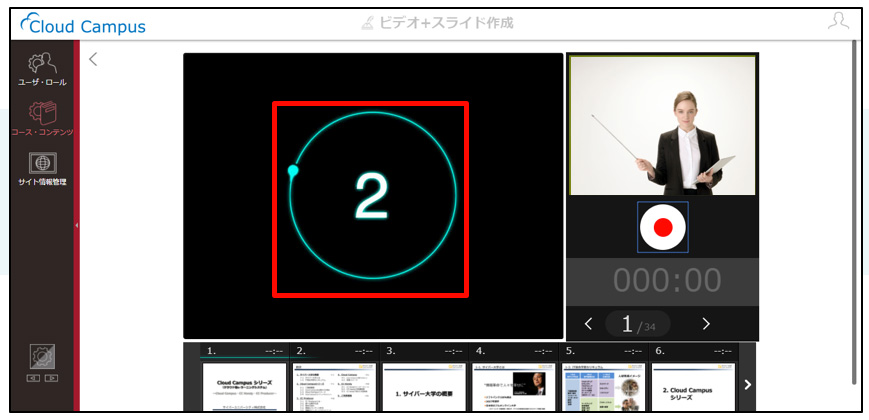Screen dimensions: 869x420
Task: Click the vertical scrollbar on the right
Action: pos(853,211)
